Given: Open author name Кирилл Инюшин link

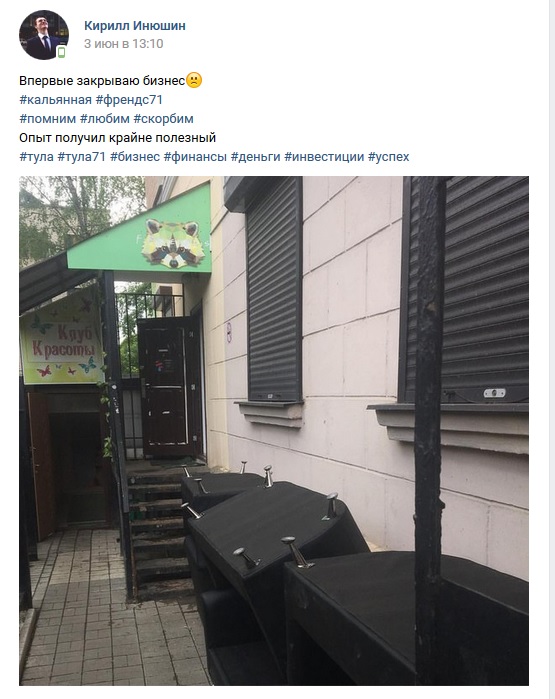Looking at the screenshot, I should [135, 26].
